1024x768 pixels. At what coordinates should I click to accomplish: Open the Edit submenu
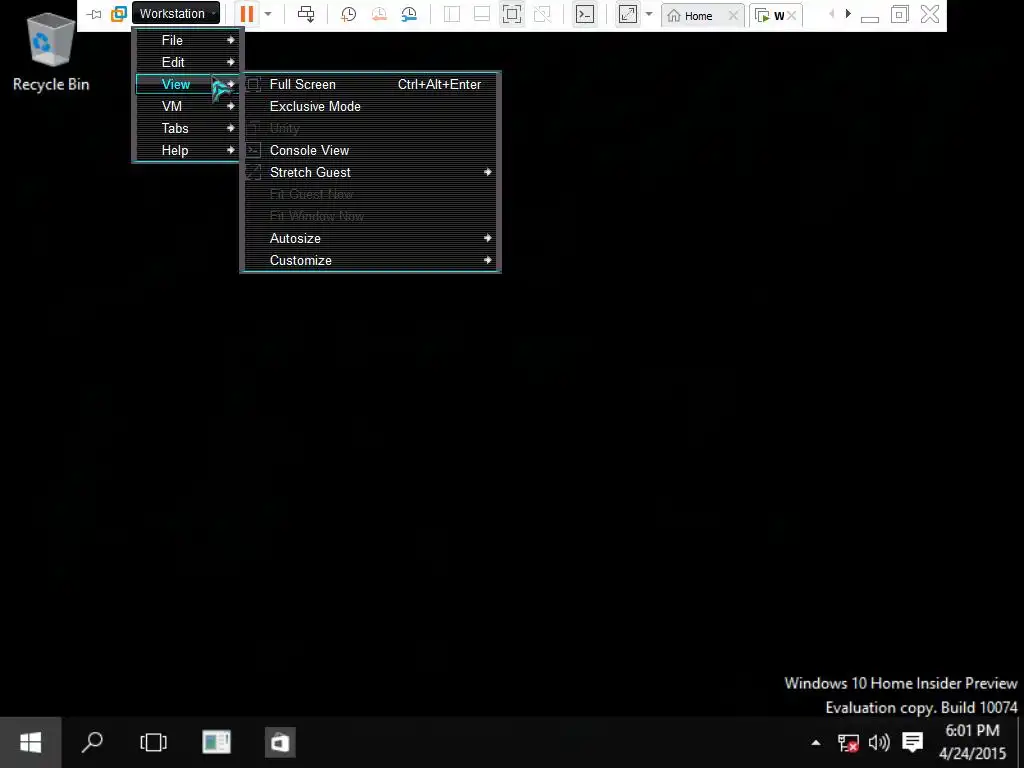[188, 62]
